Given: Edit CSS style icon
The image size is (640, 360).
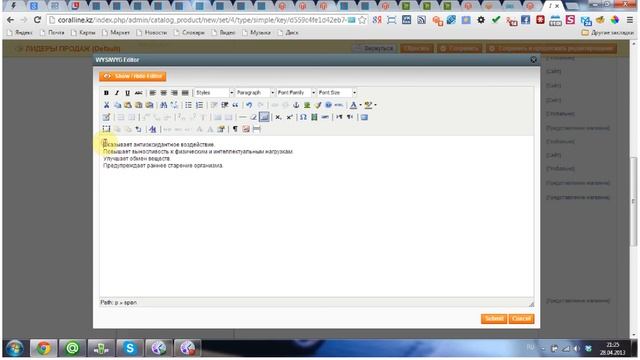Looking at the screenshot, I should click(x=153, y=129).
